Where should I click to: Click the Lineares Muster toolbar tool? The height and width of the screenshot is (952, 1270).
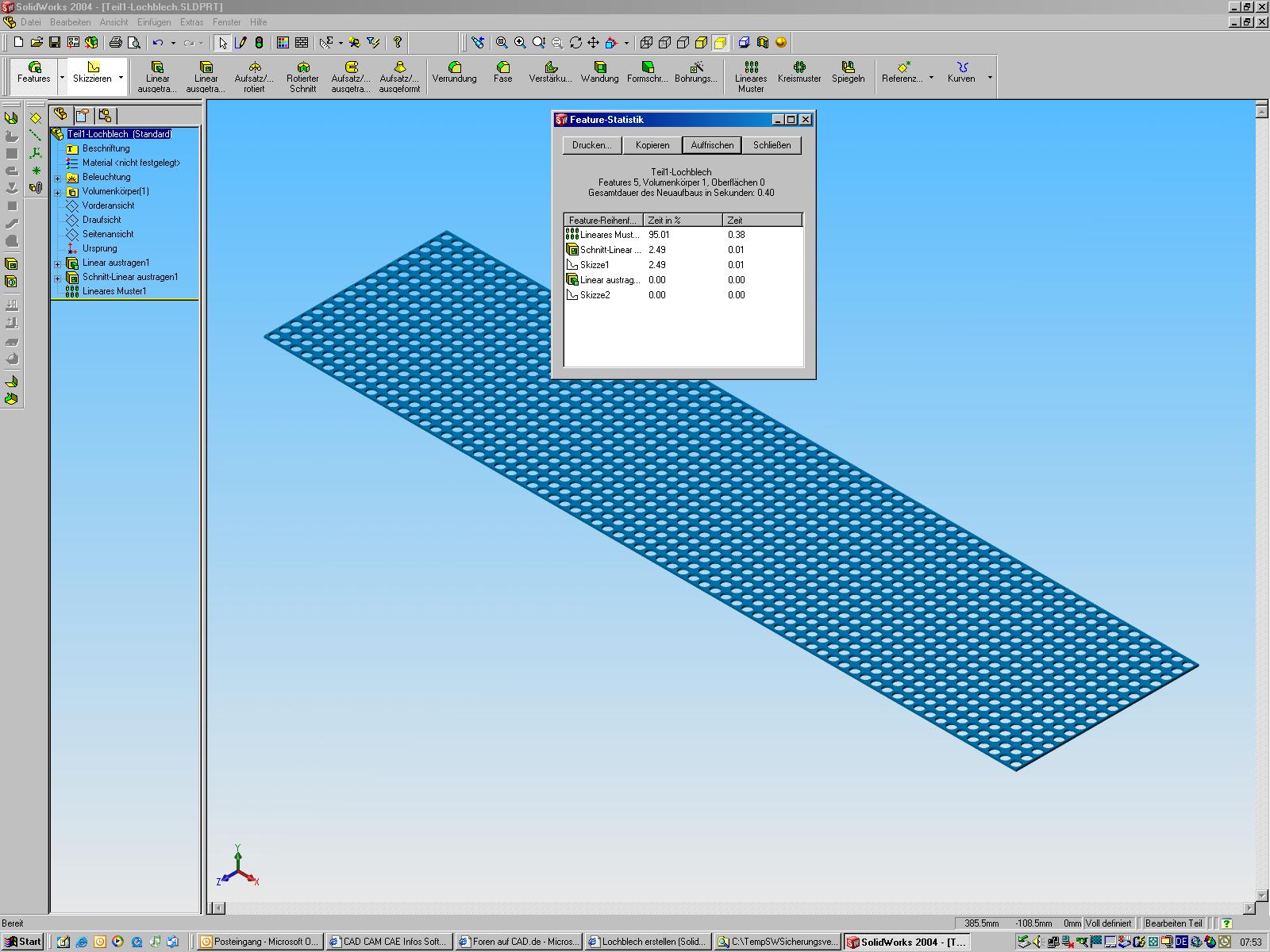point(751,77)
